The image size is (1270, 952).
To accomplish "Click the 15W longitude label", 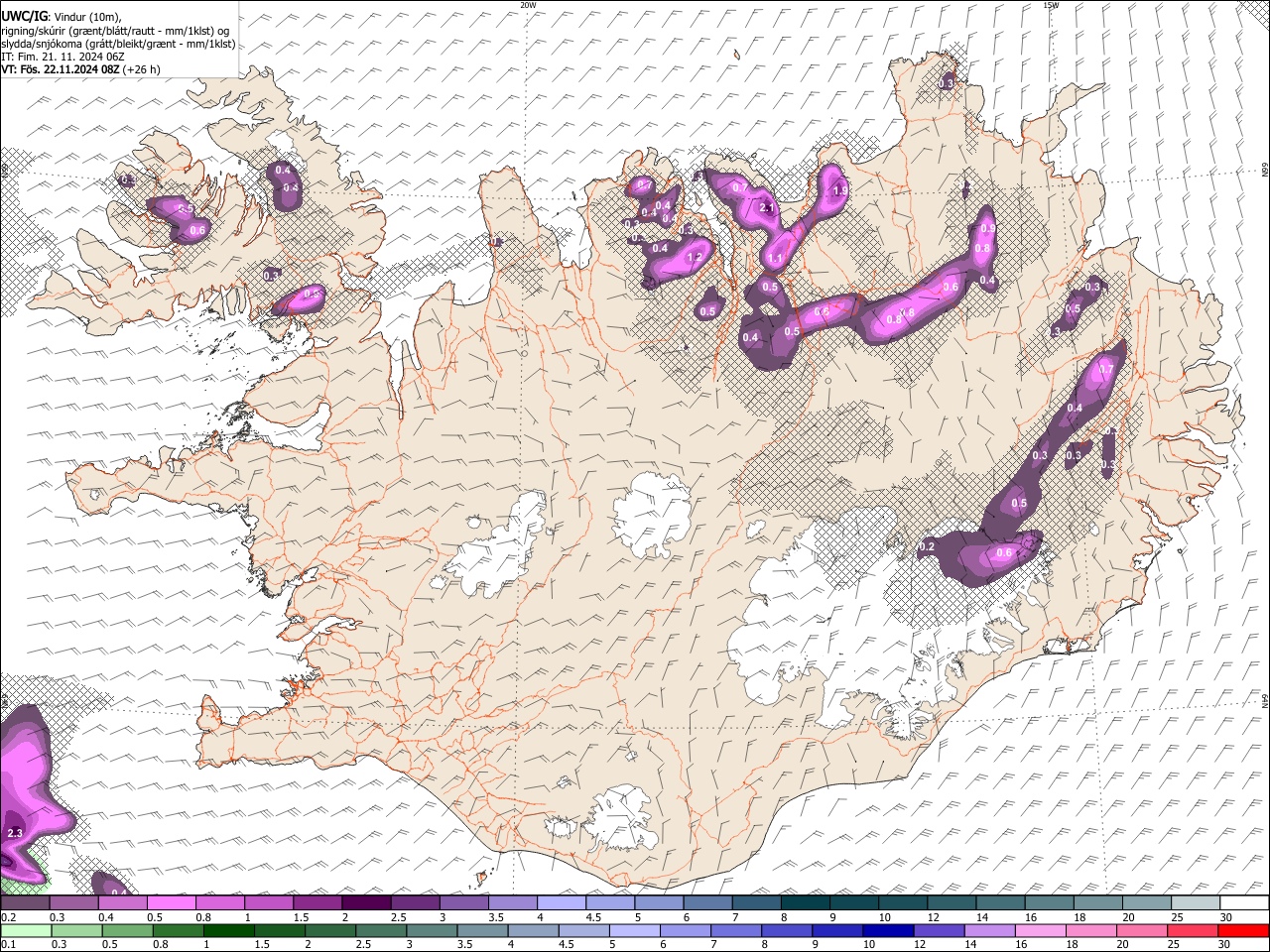I will coord(1051,5).
